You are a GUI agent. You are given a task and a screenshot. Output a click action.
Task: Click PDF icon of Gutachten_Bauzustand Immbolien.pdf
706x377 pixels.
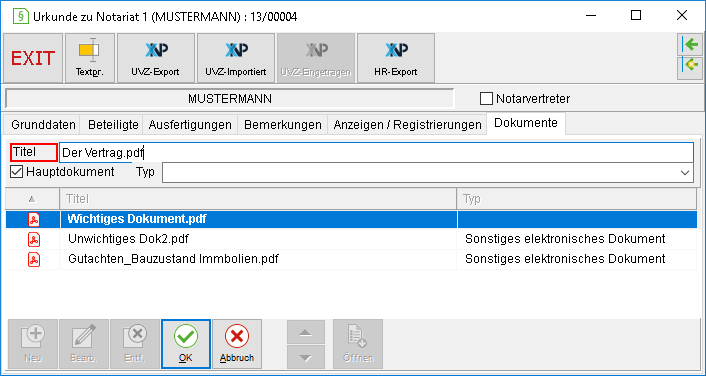pyautogui.click(x=34, y=259)
